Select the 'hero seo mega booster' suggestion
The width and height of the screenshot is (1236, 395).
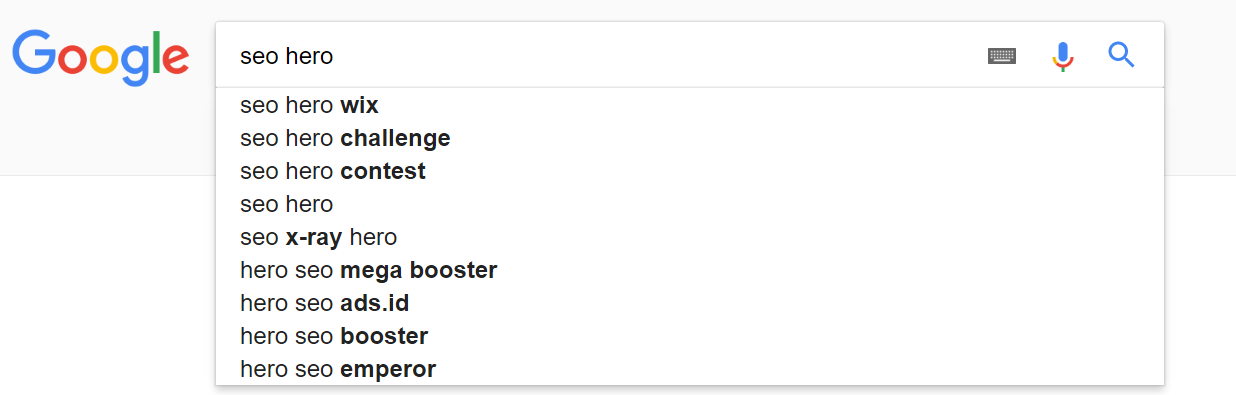coord(690,270)
